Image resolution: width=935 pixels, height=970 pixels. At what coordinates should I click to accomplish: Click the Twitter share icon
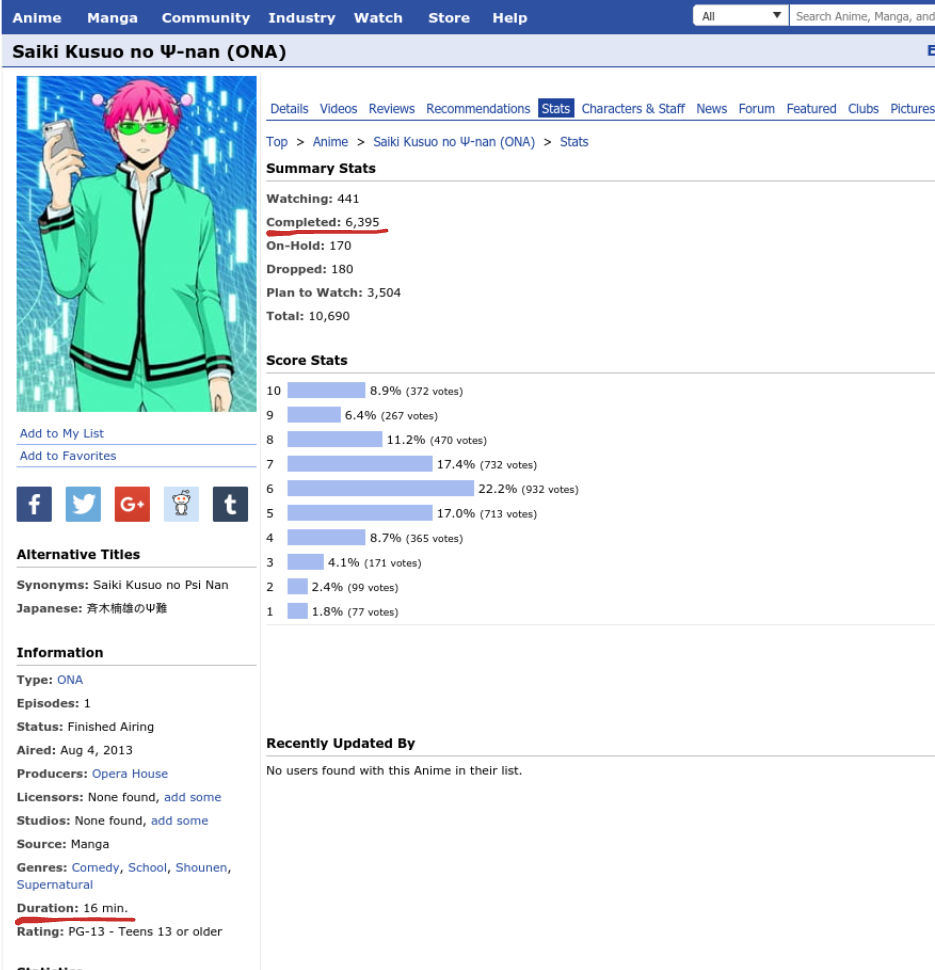[83, 504]
